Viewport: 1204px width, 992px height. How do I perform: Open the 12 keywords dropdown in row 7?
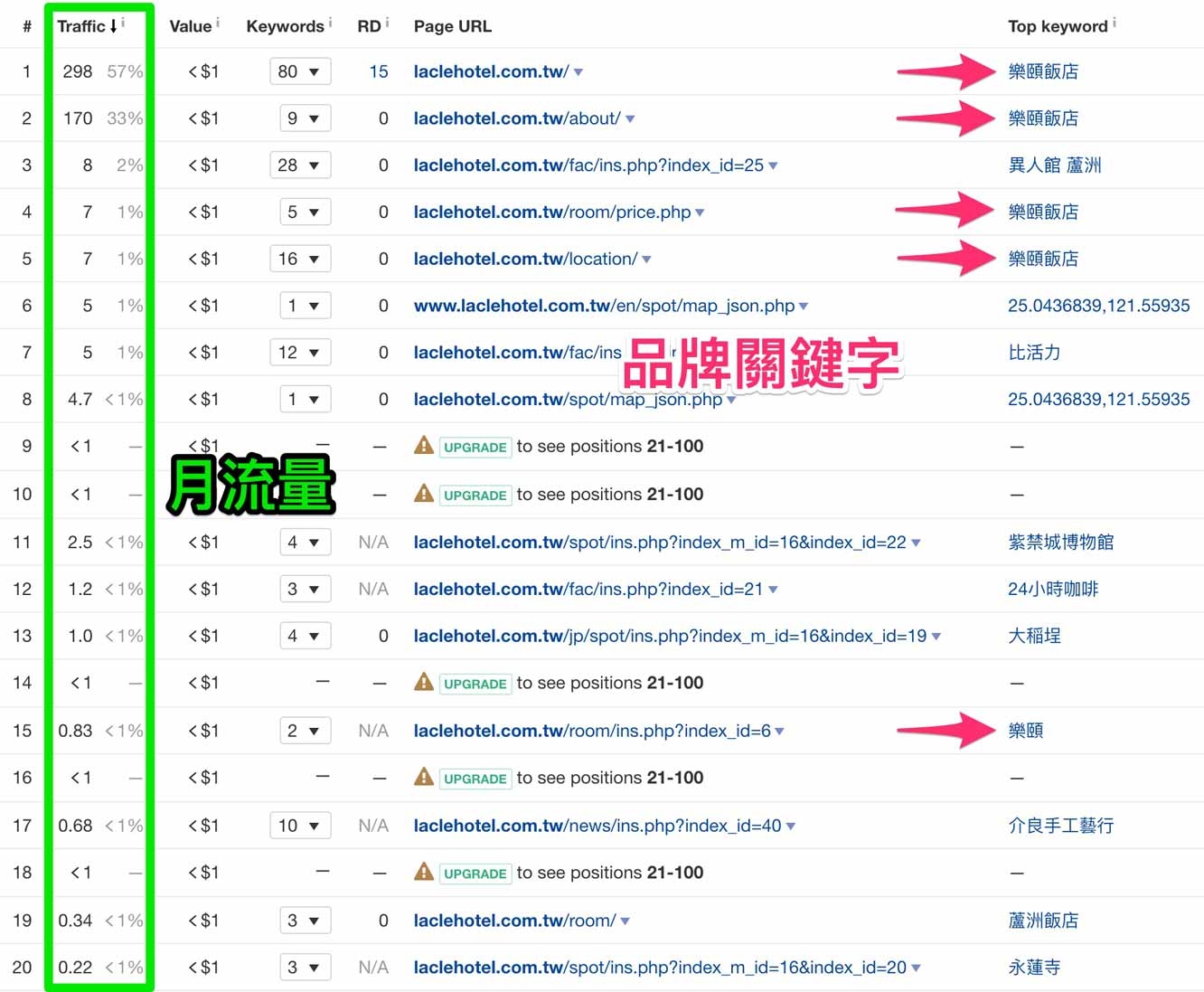pos(300,353)
